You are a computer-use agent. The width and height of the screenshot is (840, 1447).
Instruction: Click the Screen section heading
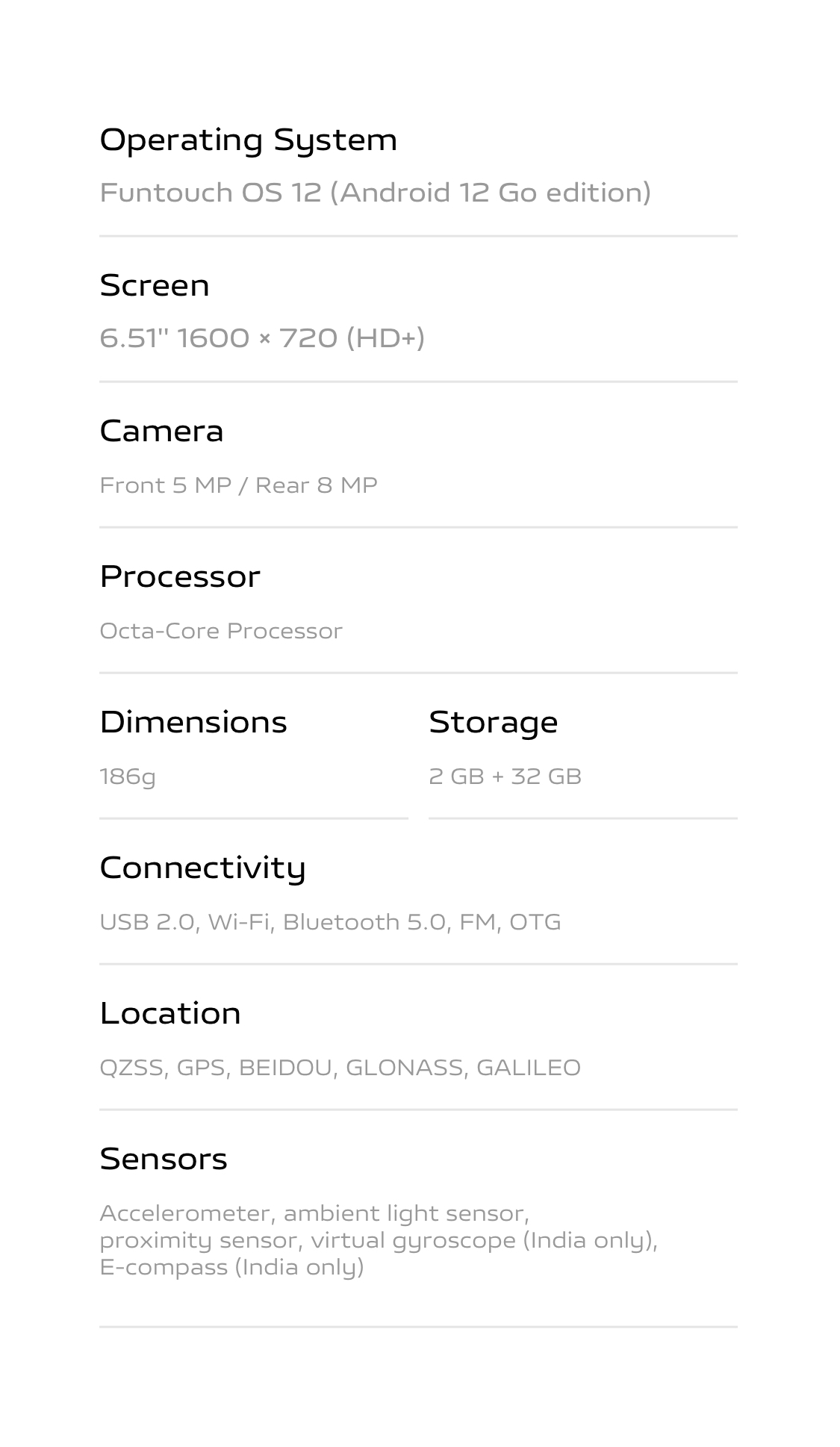(x=155, y=285)
